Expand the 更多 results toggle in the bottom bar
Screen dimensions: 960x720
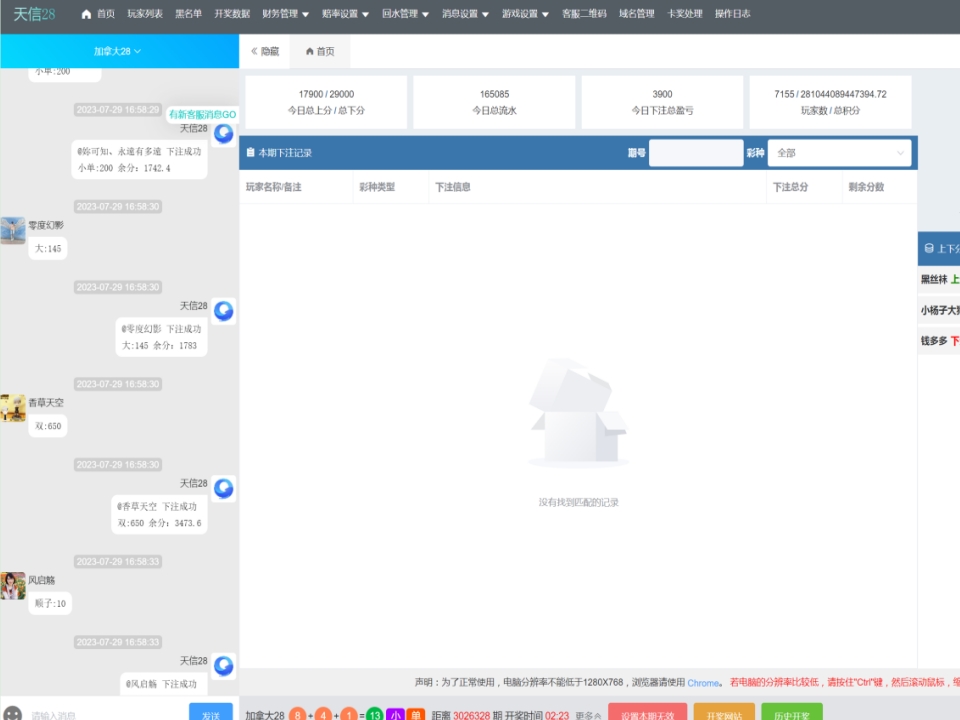pyautogui.click(x=588, y=715)
